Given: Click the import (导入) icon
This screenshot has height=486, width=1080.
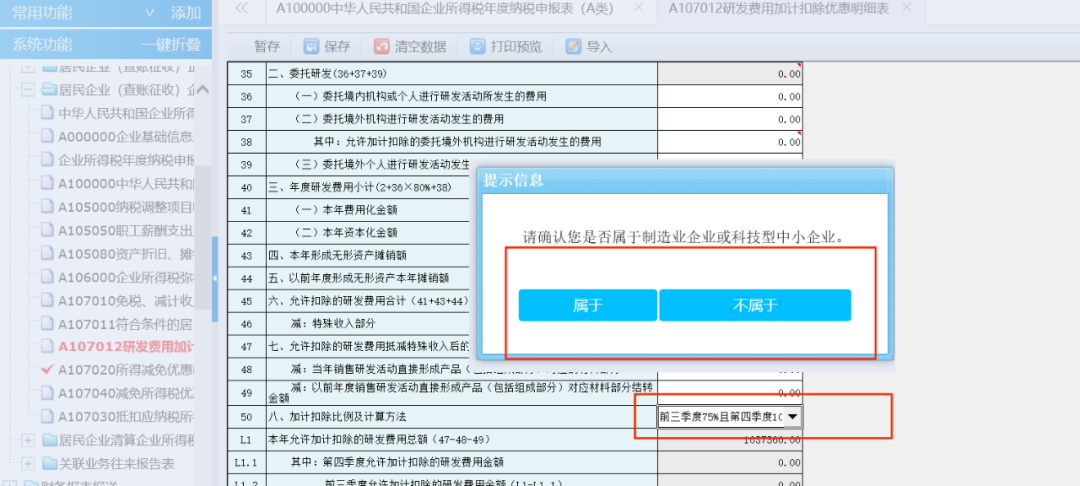Looking at the screenshot, I should pyautogui.click(x=573, y=46).
